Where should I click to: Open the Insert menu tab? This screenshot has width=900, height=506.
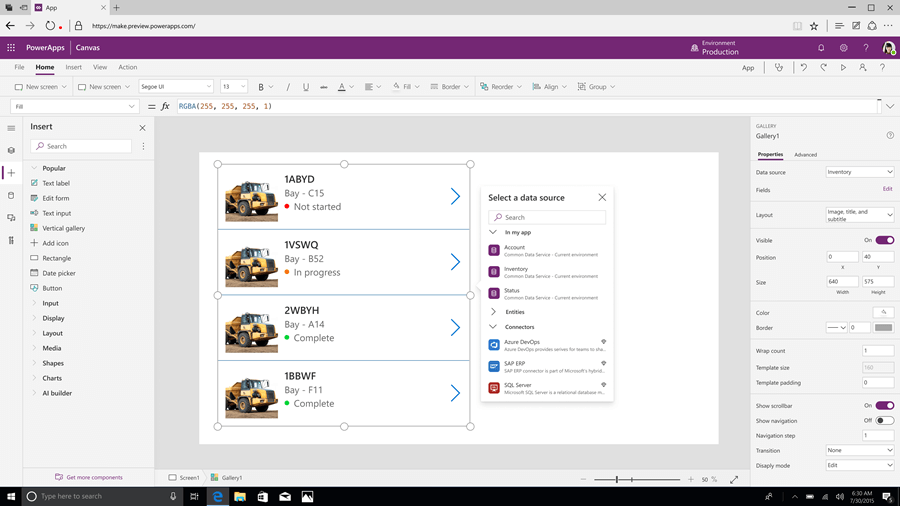[73, 67]
